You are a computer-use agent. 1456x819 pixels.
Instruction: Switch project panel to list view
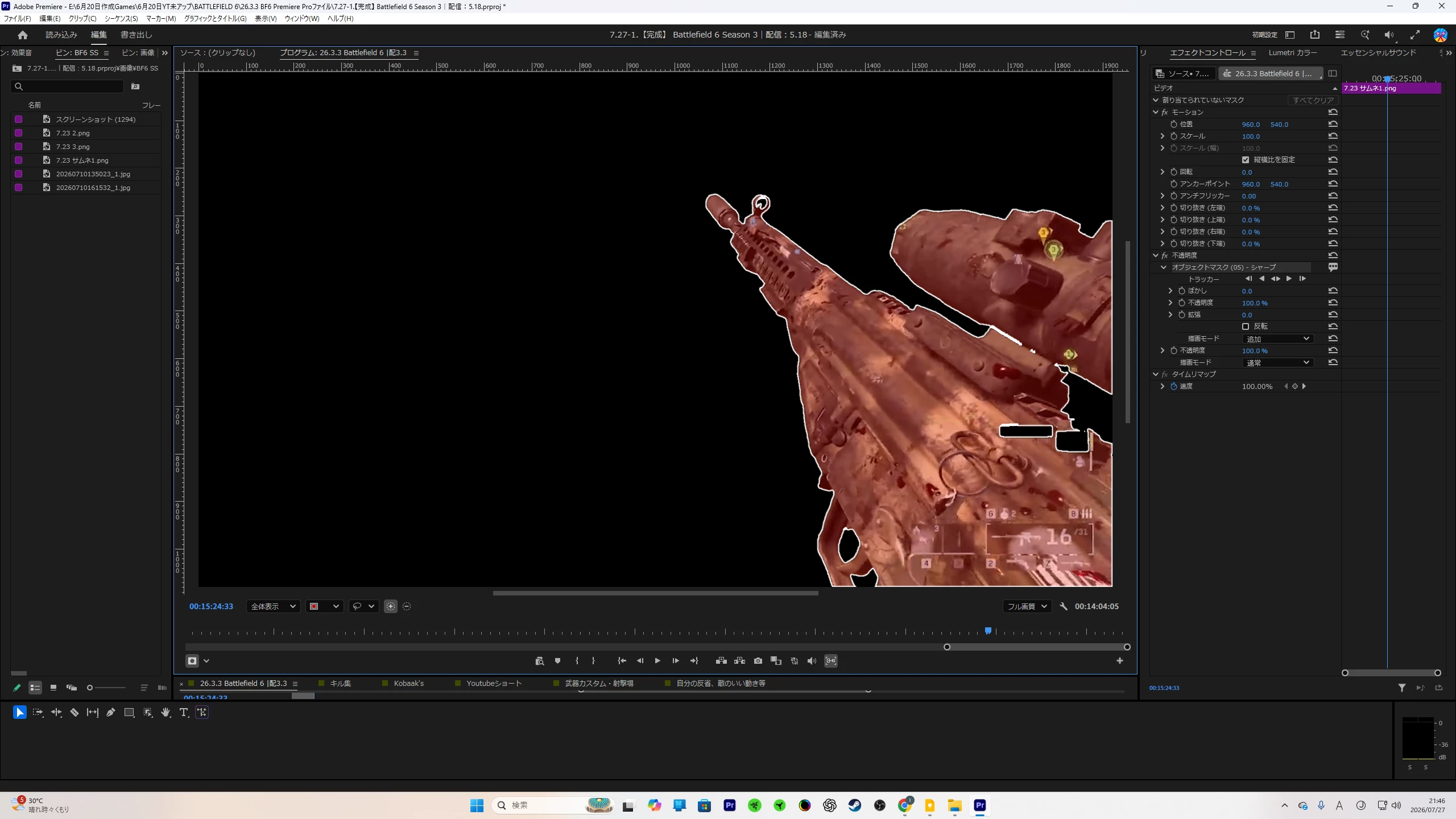35,688
